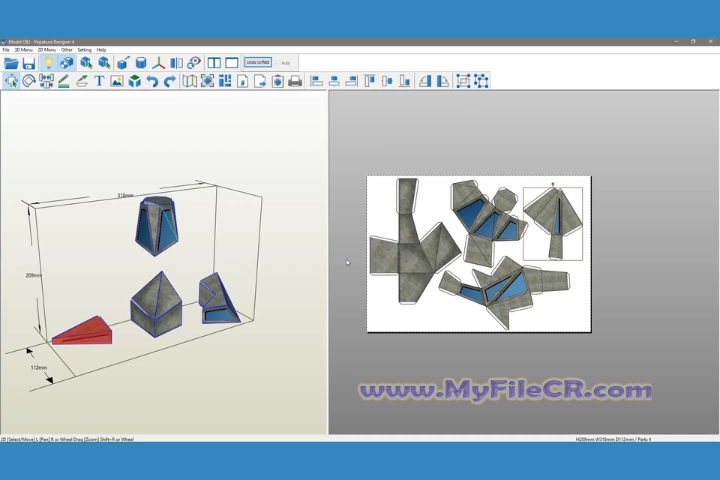Select the edge color pencil tool

click(64, 81)
